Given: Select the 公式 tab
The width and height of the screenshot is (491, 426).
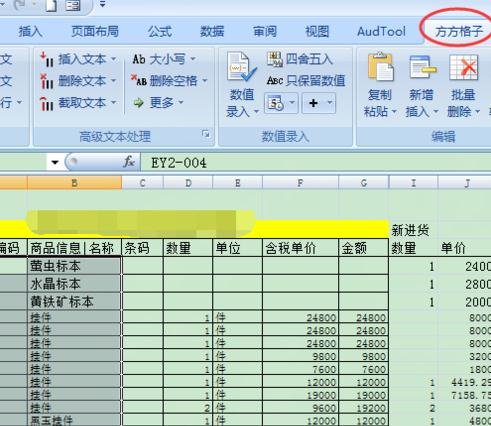Looking at the screenshot, I should (160, 32).
